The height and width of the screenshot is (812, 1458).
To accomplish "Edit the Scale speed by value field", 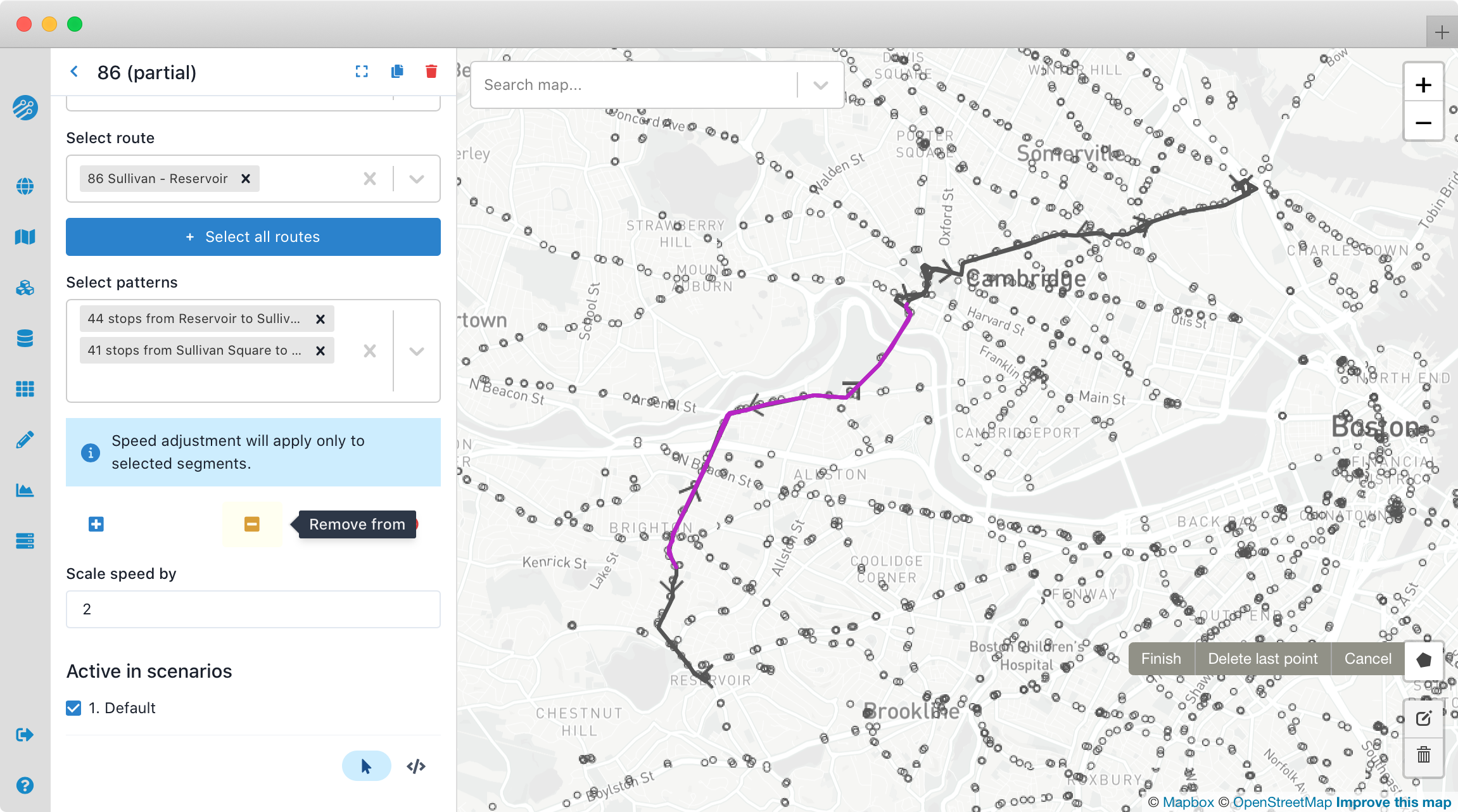I will point(253,609).
